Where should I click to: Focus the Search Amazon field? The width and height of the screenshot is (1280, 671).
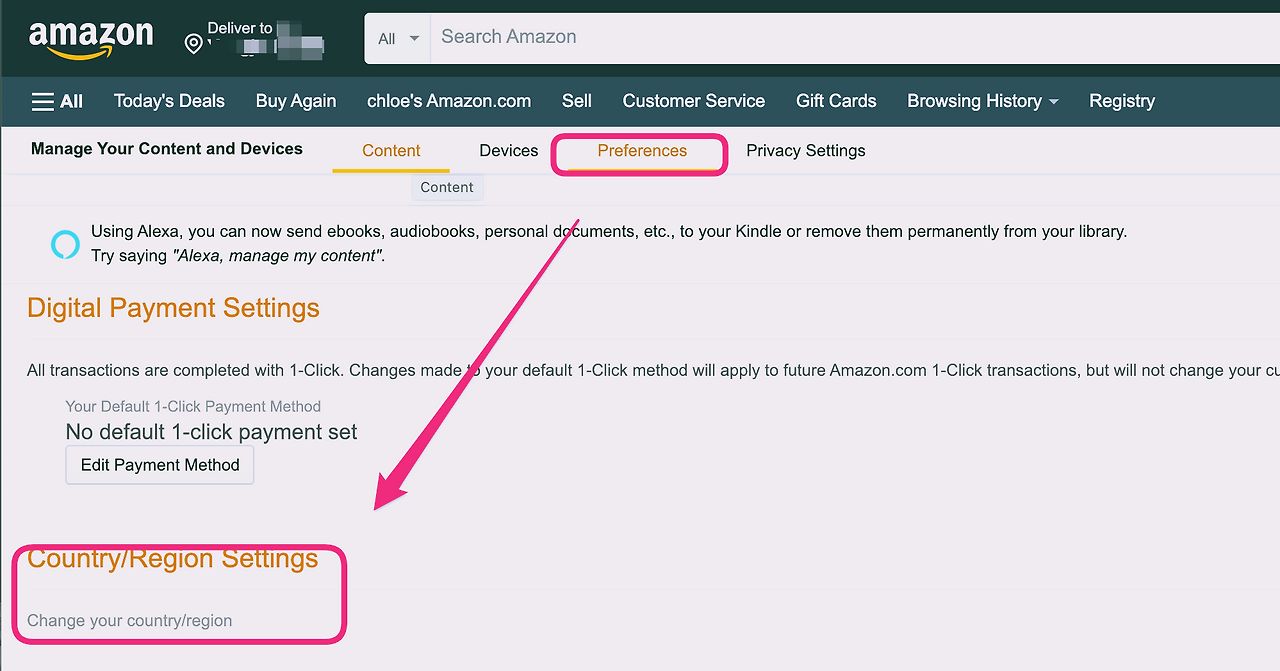(855, 38)
